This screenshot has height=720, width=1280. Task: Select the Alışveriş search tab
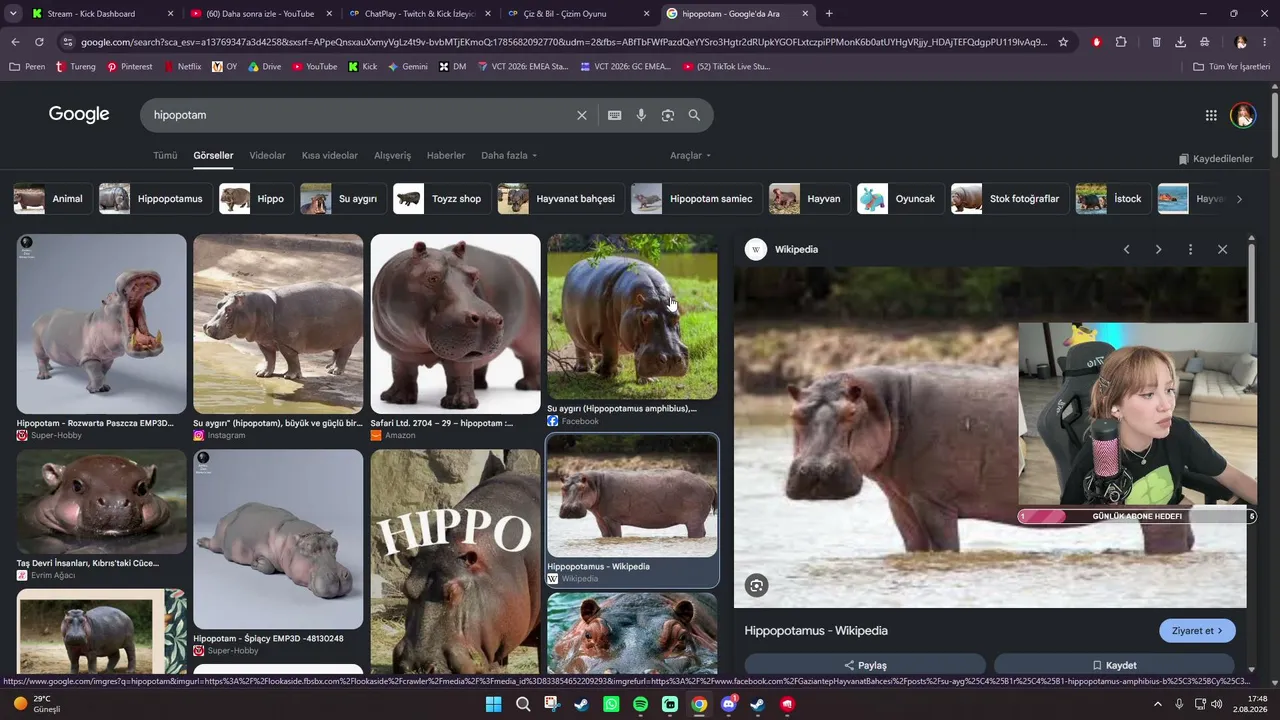(392, 156)
